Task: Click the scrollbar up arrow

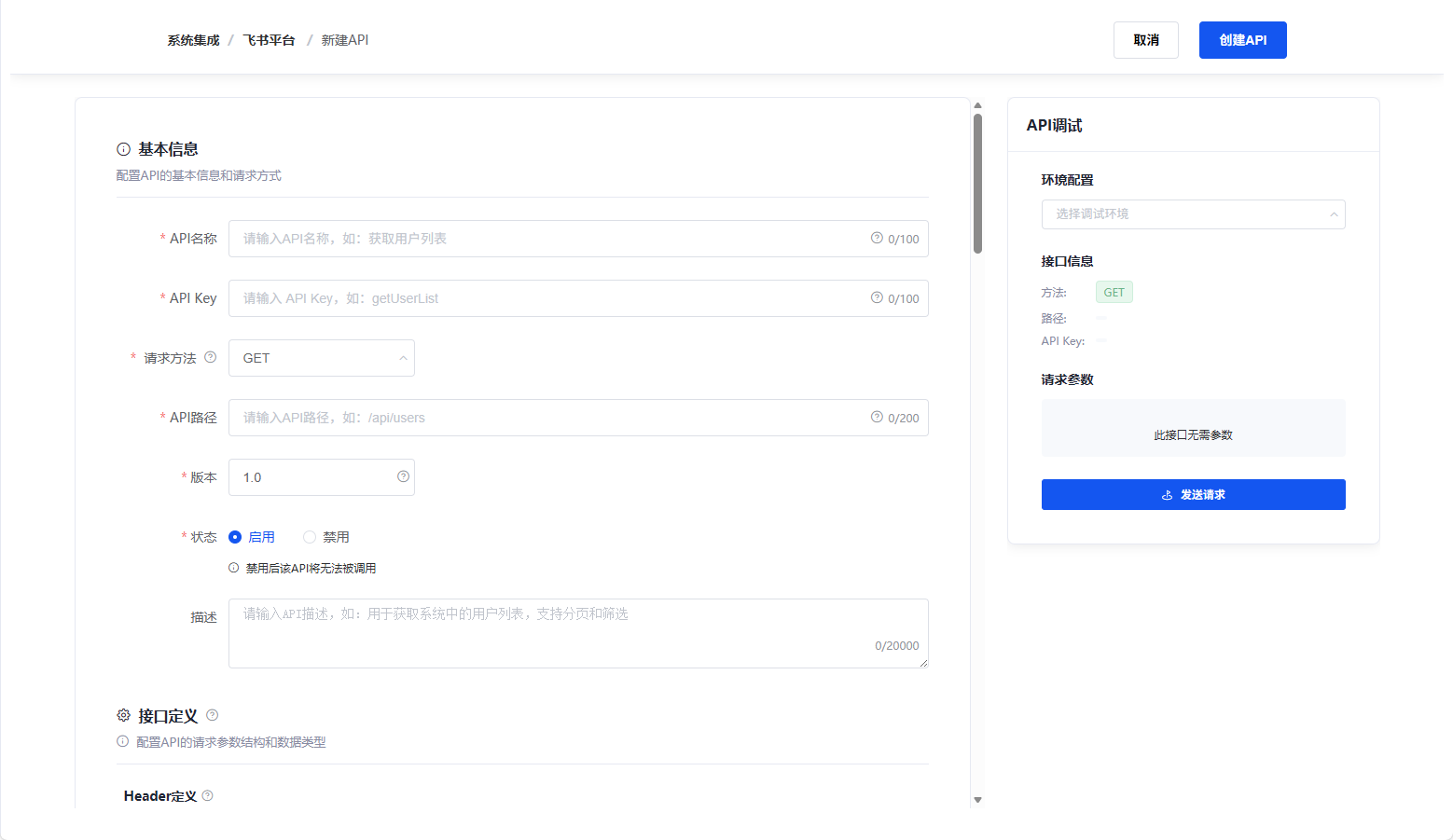Action: [x=977, y=105]
